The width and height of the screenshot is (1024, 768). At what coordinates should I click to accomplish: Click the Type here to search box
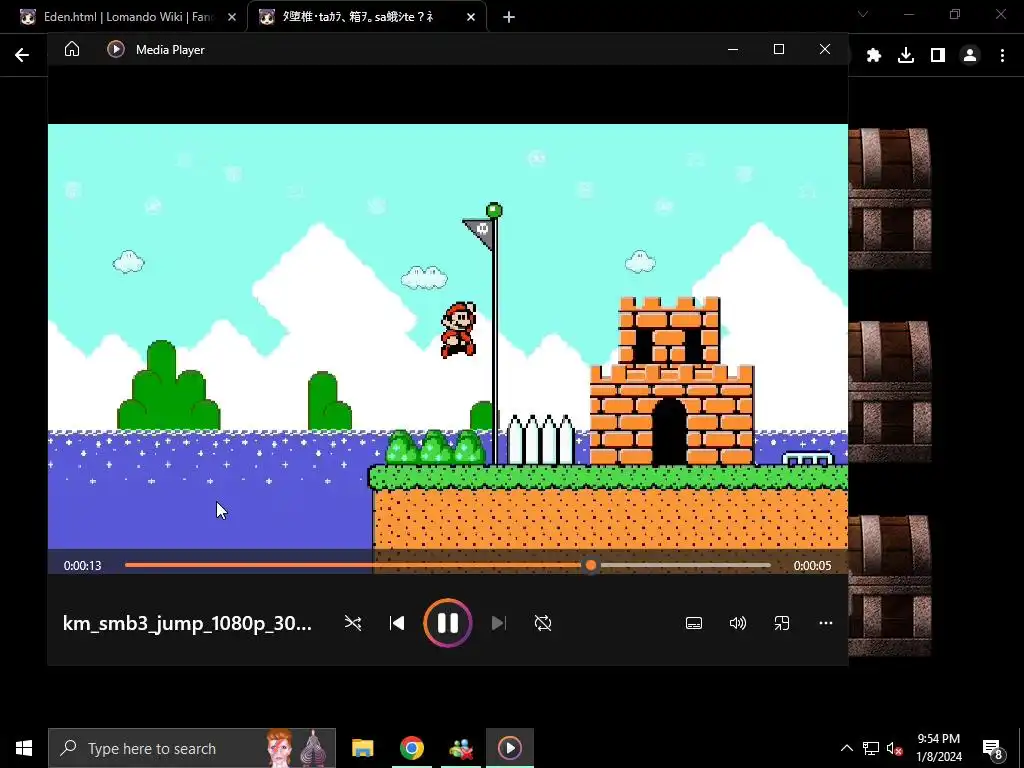pyautogui.click(x=192, y=748)
